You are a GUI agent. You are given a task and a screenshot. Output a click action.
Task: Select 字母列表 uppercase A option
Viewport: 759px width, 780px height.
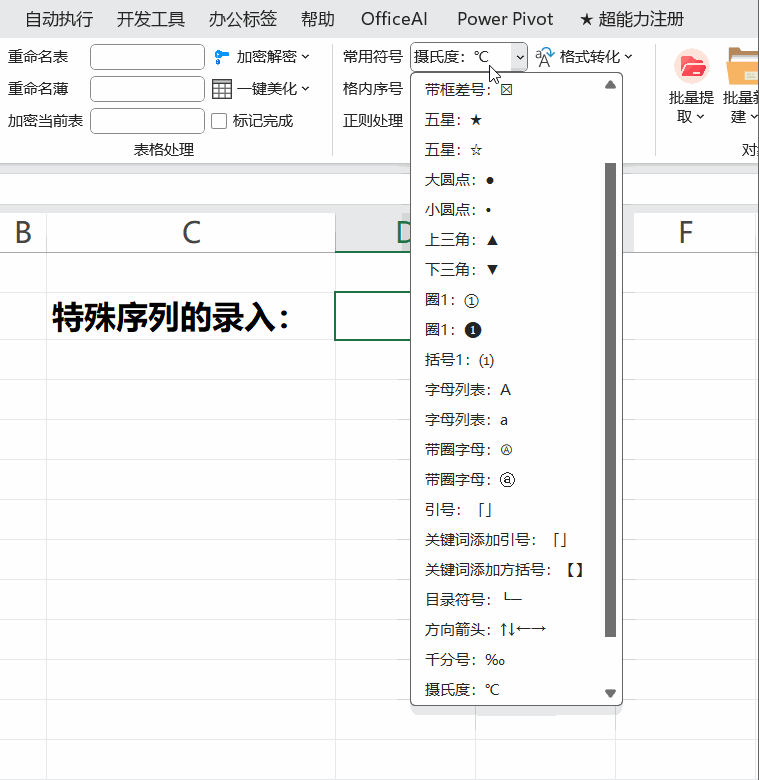click(x=507, y=390)
